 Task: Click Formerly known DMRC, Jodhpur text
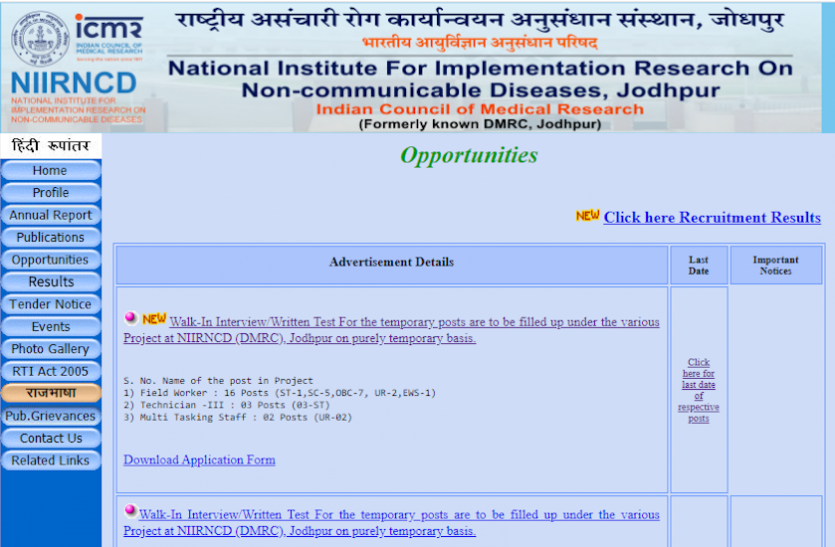480,125
